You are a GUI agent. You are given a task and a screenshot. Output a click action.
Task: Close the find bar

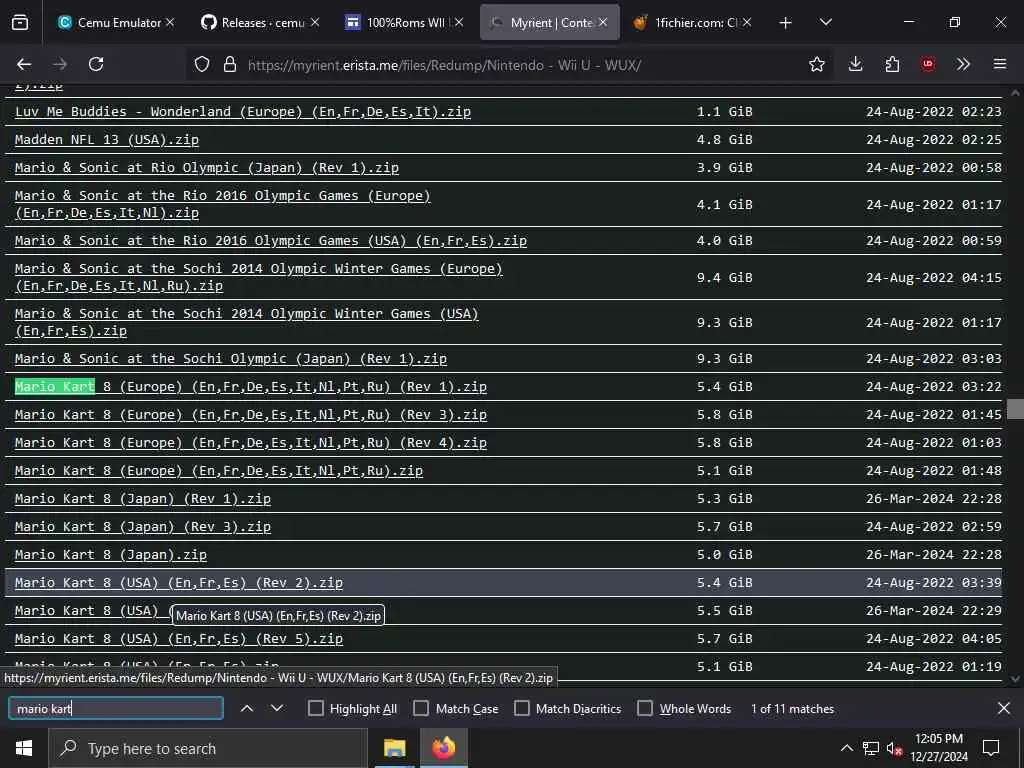point(1004,708)
